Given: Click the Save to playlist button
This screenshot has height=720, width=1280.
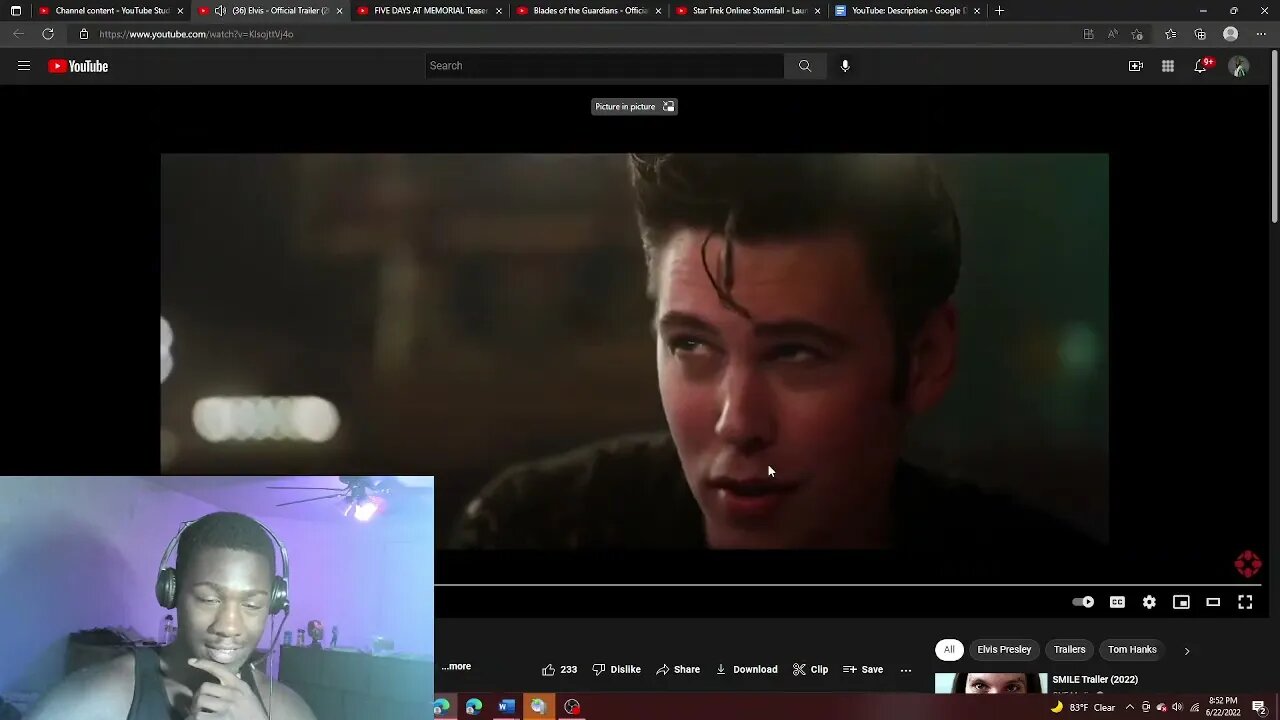Looking at the screenshot, I should 863,670.
